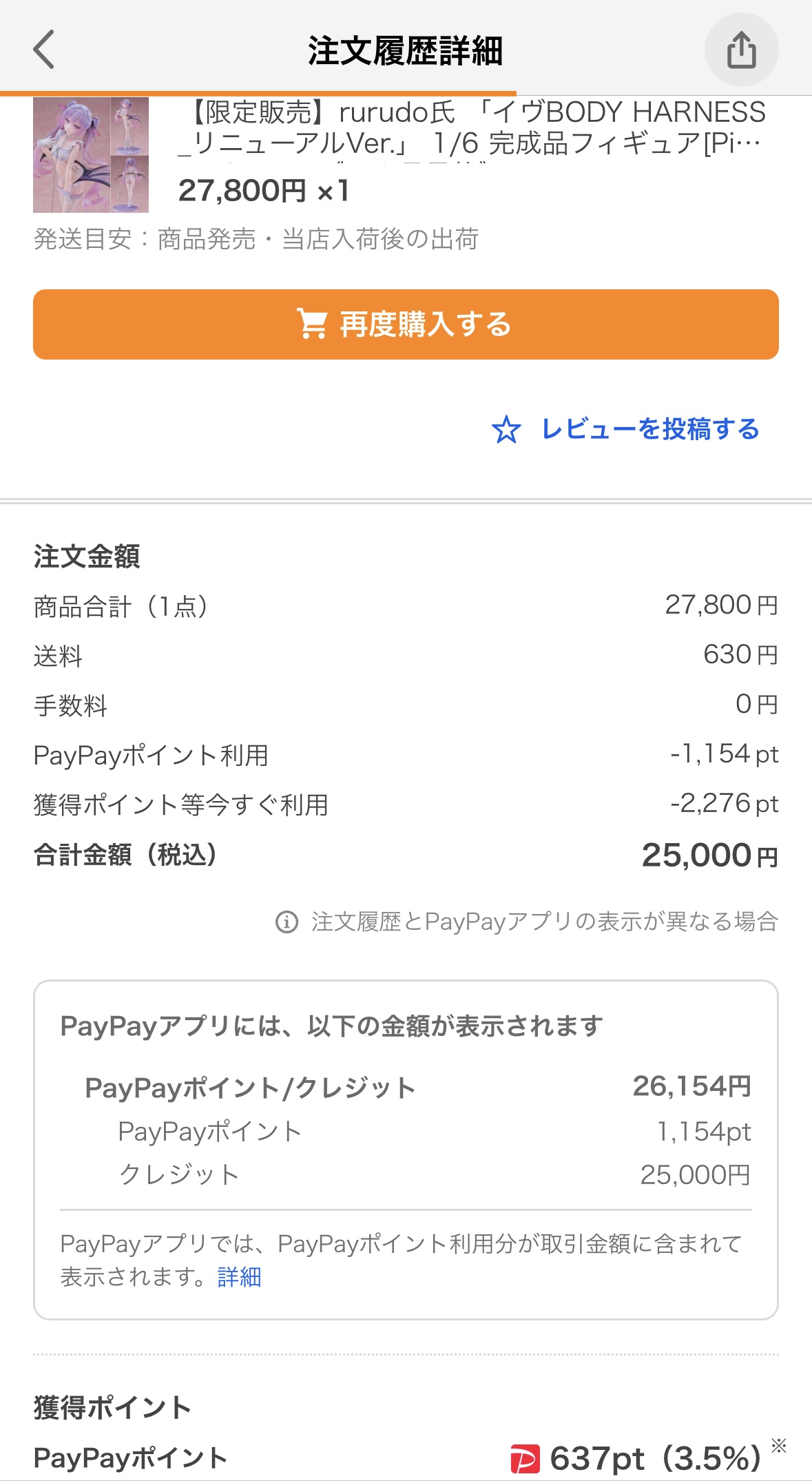Click the ※ note mark beside 3.5%
812x1483 pixels.
click(779, 1445)
